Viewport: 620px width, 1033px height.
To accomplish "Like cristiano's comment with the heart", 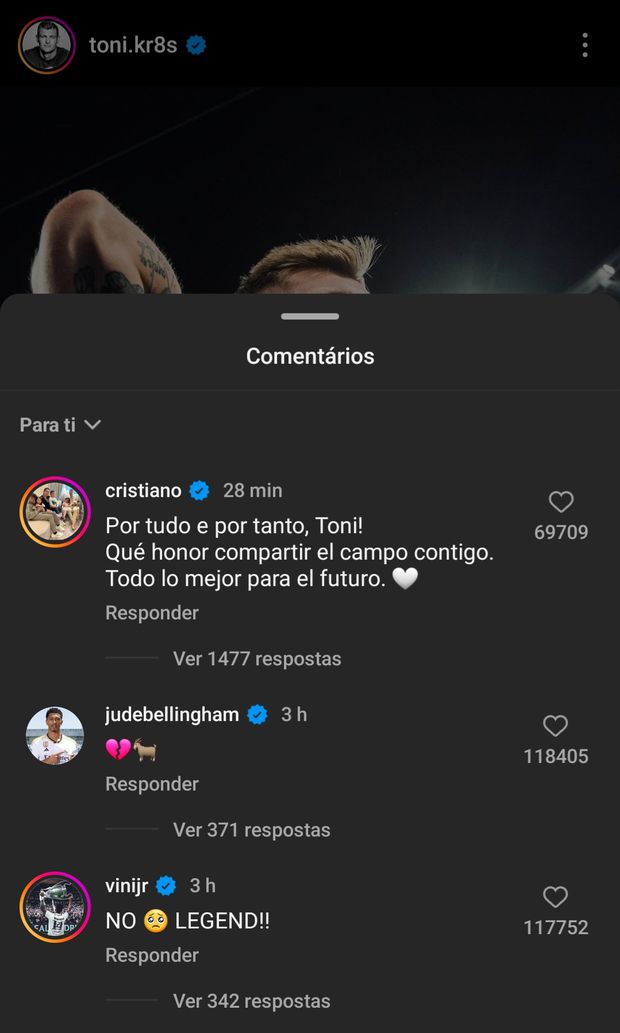I will coord(561,502).
